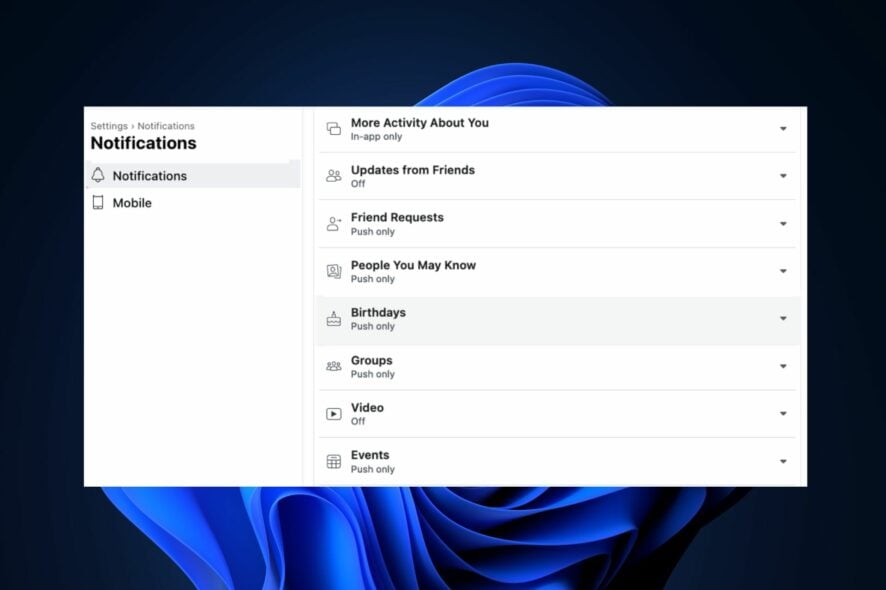Viewport: 886px width, 590px height.
Task: Click 'Push only' under Events
Action: tap(373, 469)
